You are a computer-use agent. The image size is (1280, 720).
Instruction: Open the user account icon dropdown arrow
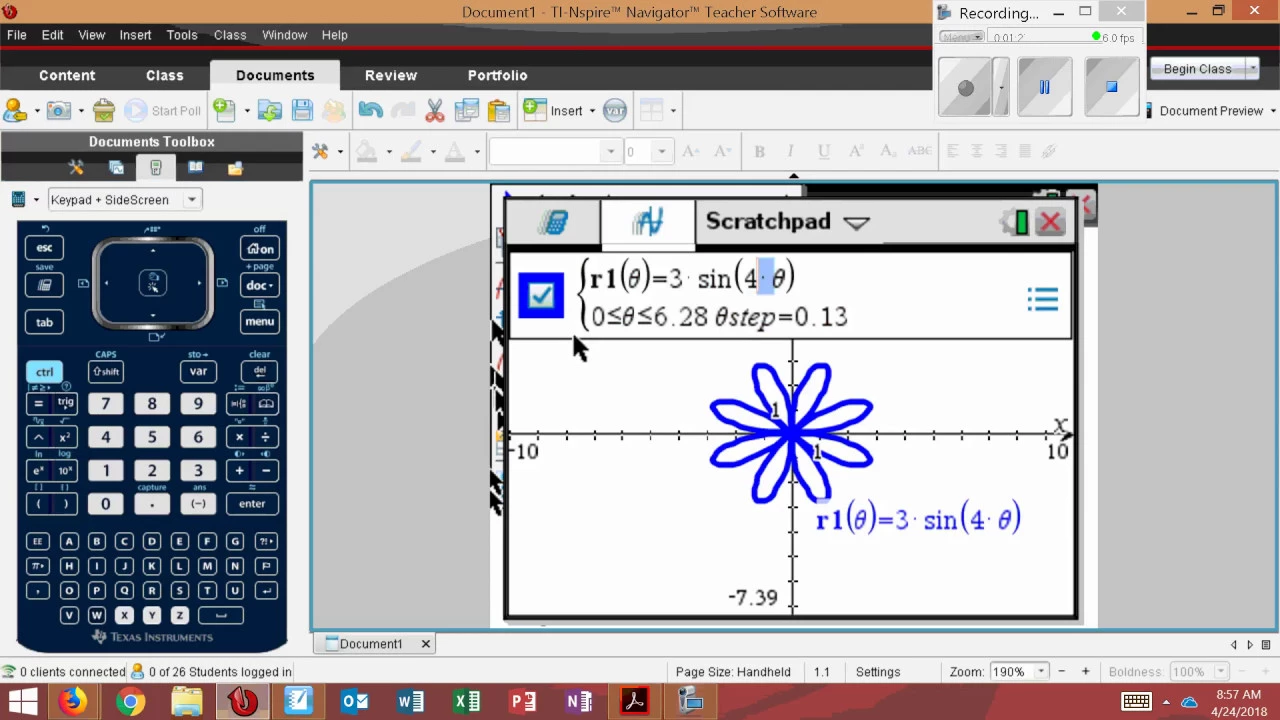tap(37, 111)
